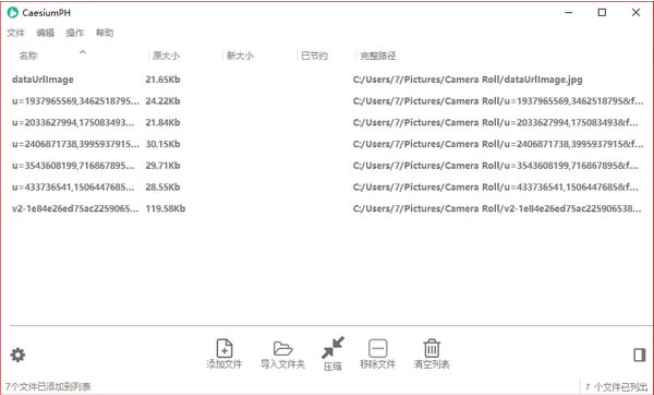Select the u=1937965569 file row
The height and width of the screenshot is (395, 654).
[327, 101]
